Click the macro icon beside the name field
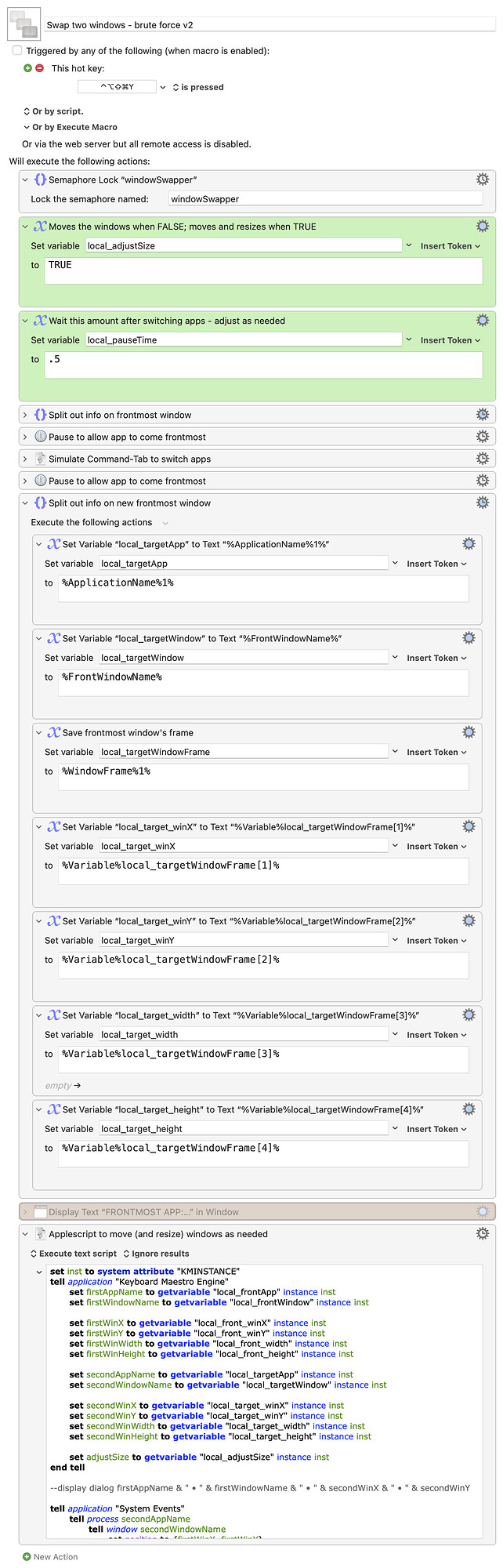 coord(24,25)
